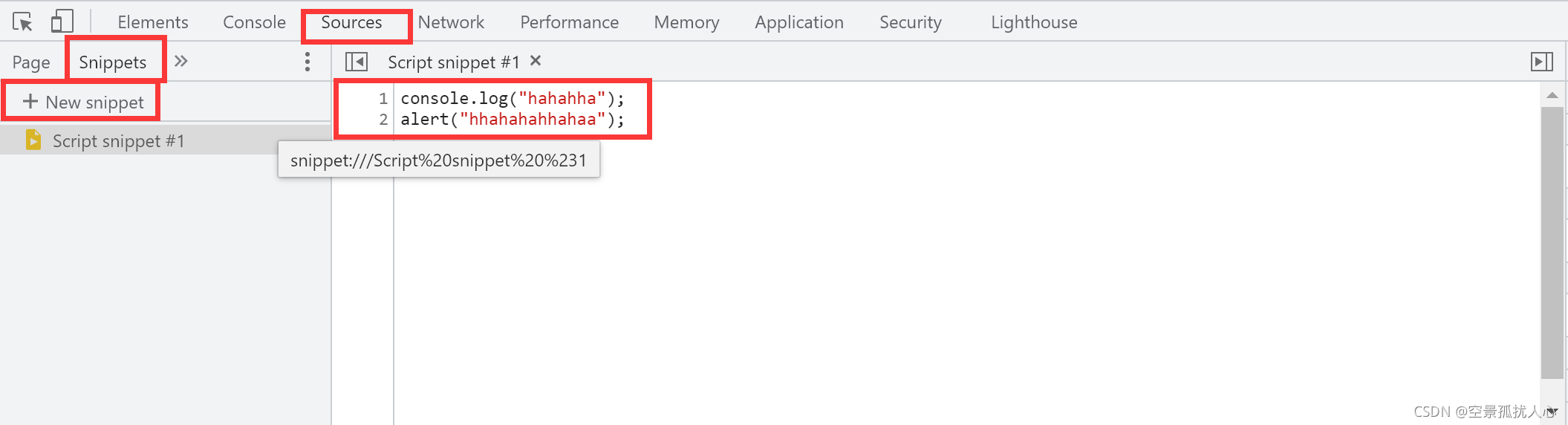Switch to the Page sidebar tab
Viewport: 1568px width, 425px height.
pos(31,62)
